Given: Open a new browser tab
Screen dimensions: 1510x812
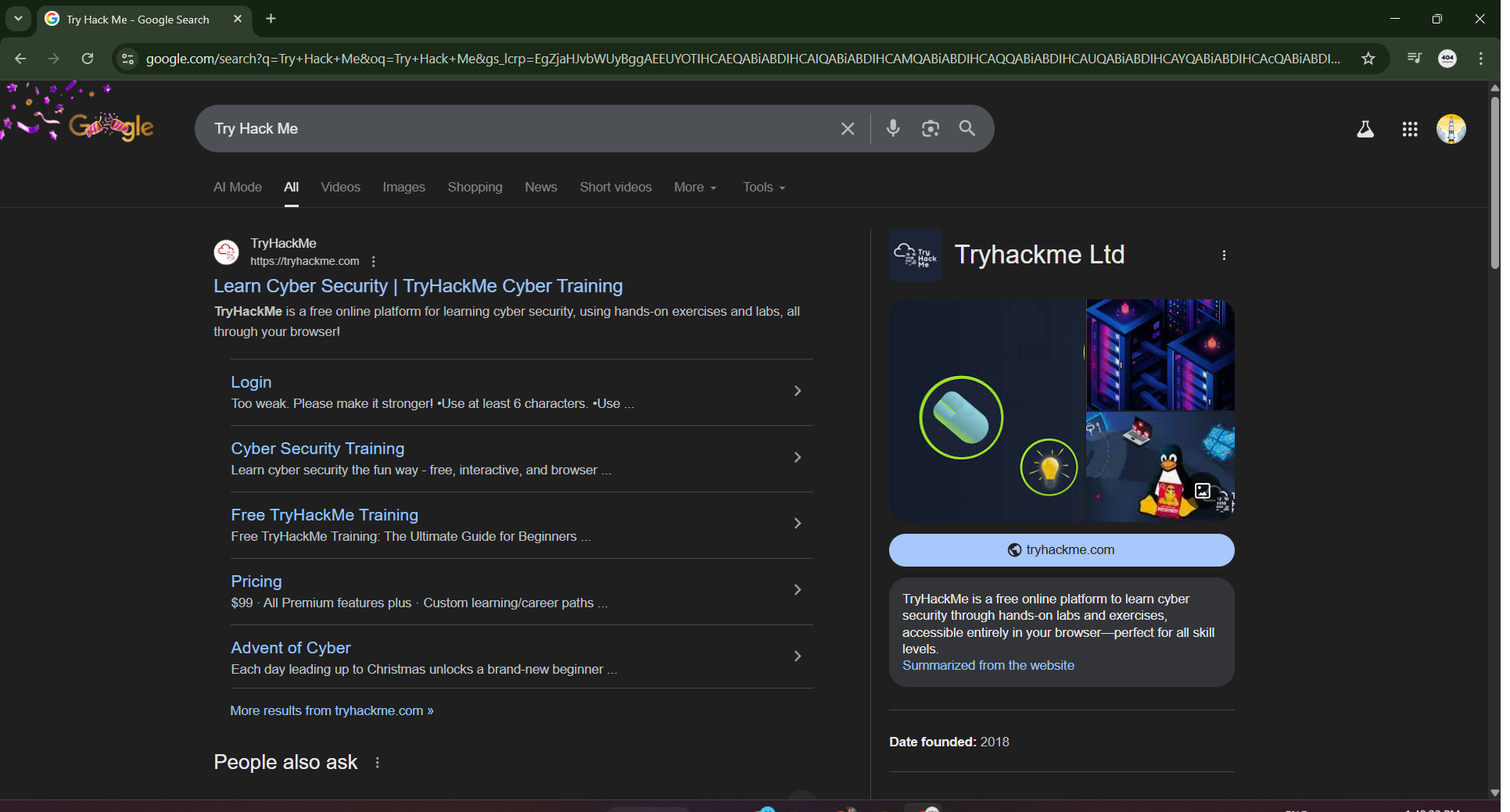Looking at the screenshot, I should (271, 19).
